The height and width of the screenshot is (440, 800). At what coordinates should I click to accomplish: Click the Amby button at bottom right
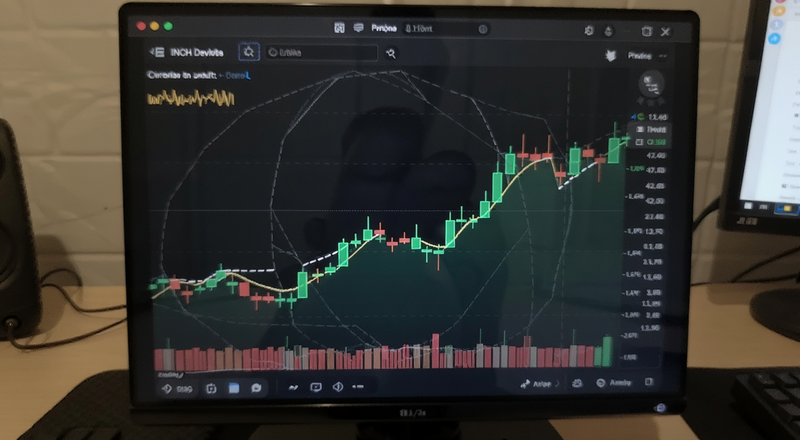614,382
